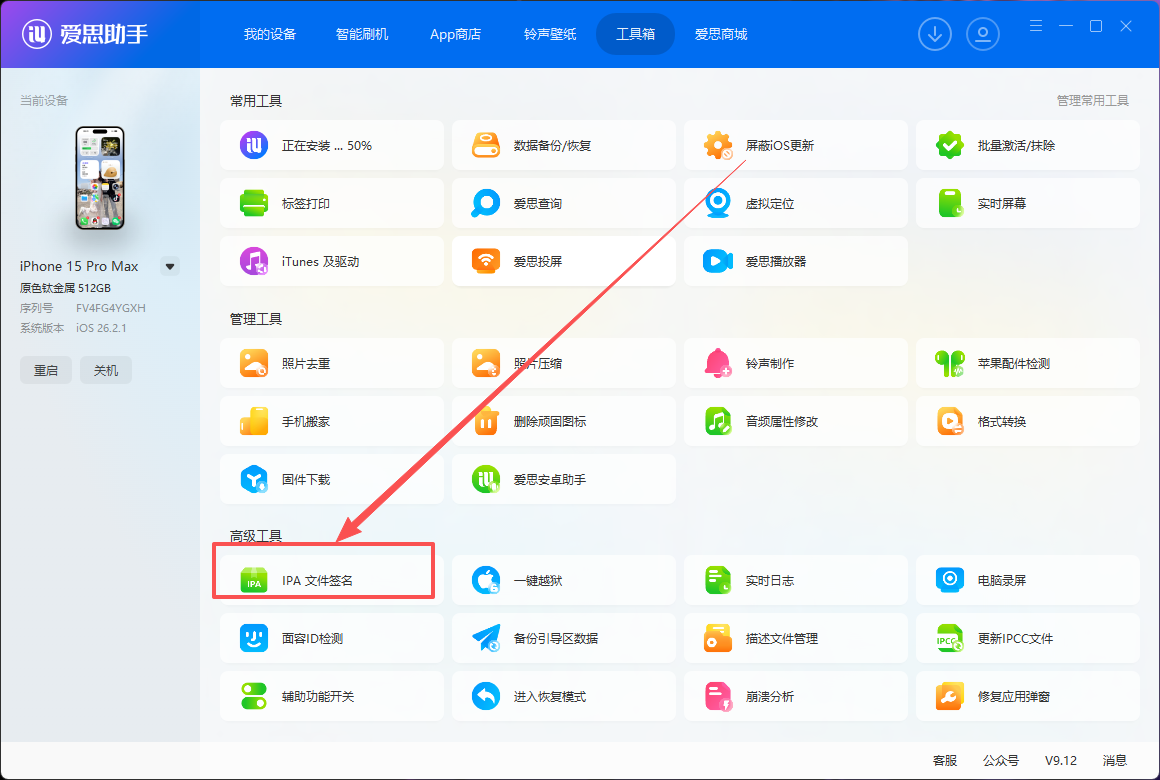
Task: Open 公众号 in the bottom bar
Action: click(x=1001, y=760)
